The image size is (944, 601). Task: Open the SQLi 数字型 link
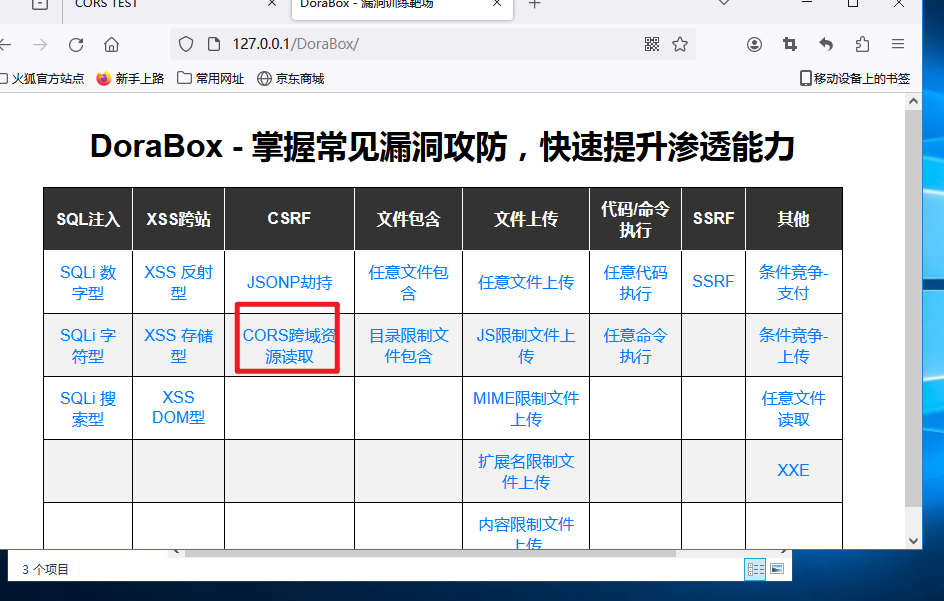88,283
